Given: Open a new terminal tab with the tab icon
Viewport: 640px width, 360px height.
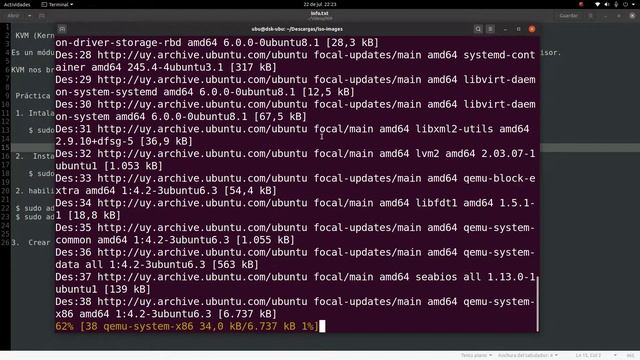Looking at the screenshot, I should pyautogui.click(x=62, y=29).
